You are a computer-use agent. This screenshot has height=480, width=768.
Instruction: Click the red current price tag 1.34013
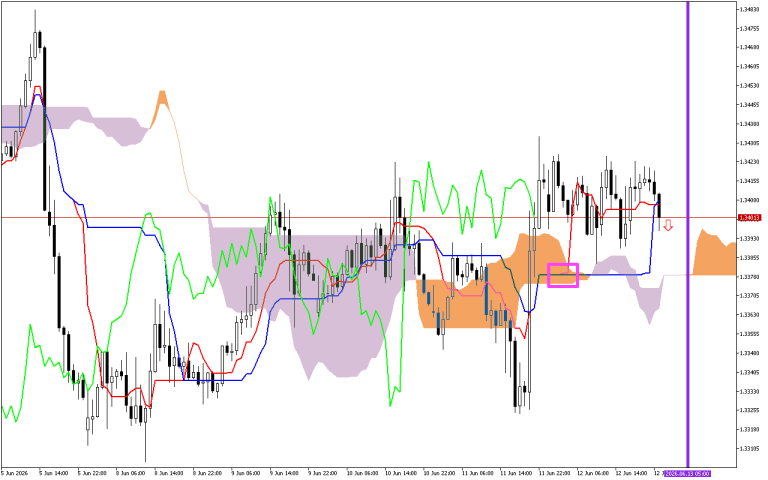pos(749,217)
